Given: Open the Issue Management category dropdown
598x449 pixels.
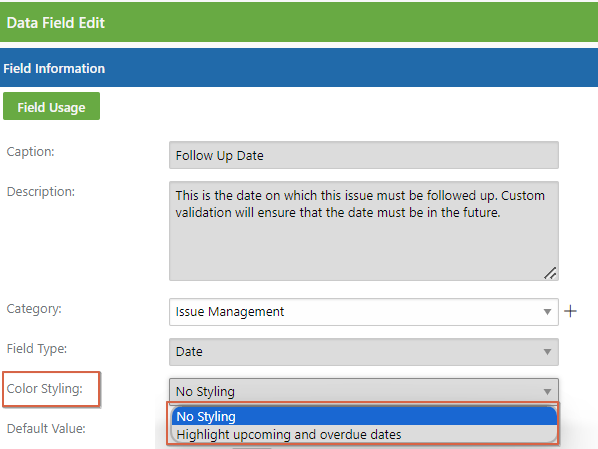Looking at the screenshot, I should [x=364, y=312].
